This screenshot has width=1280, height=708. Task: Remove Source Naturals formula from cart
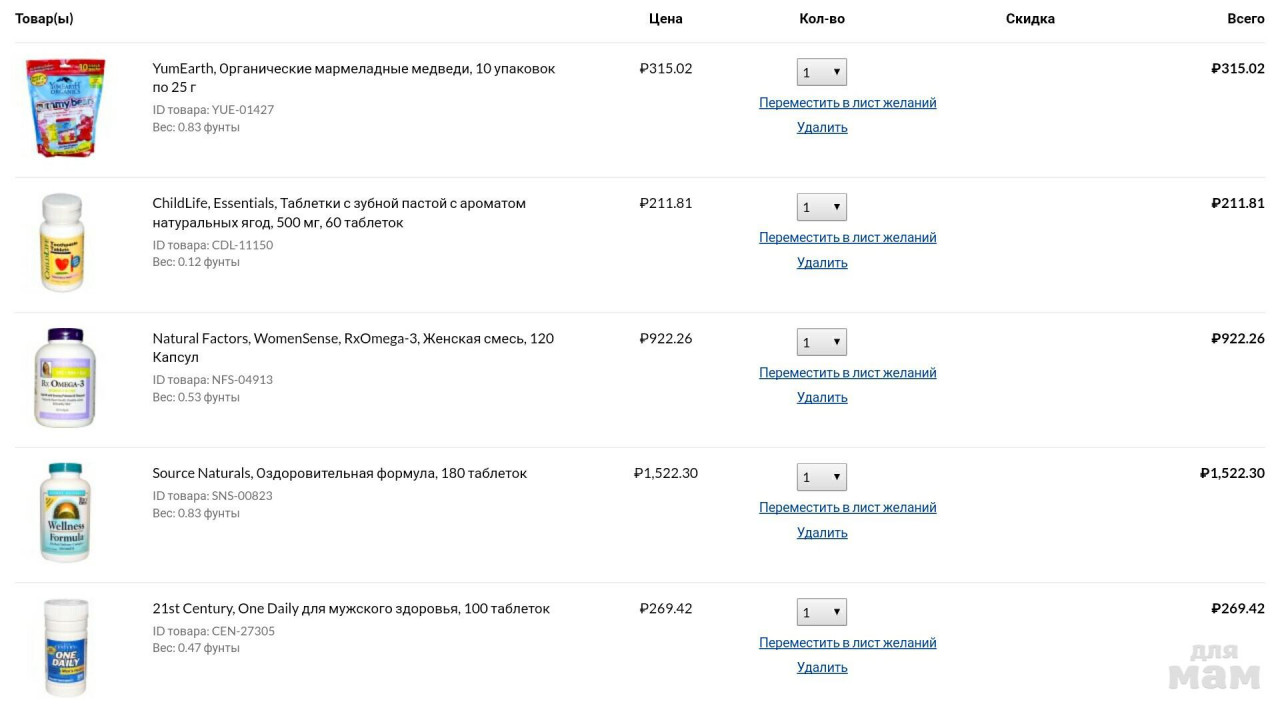[822, 533]
